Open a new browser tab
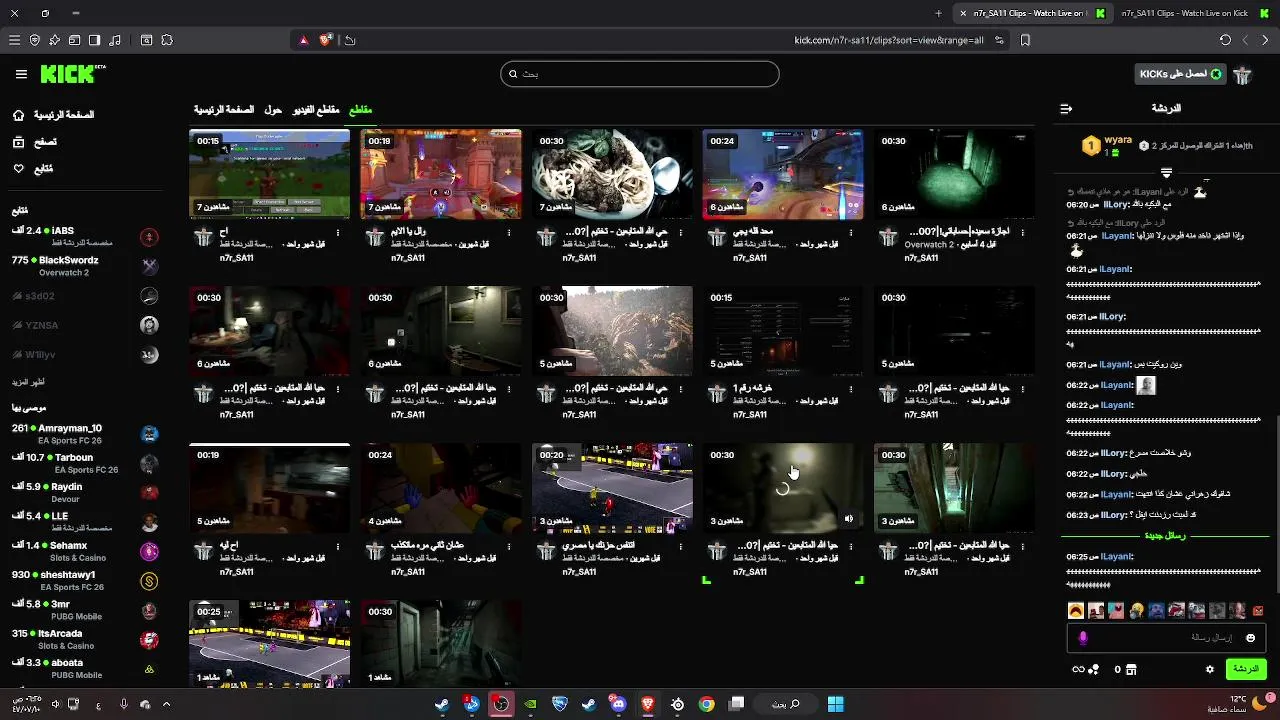1280x720 pixels. (x=938, y=13)
